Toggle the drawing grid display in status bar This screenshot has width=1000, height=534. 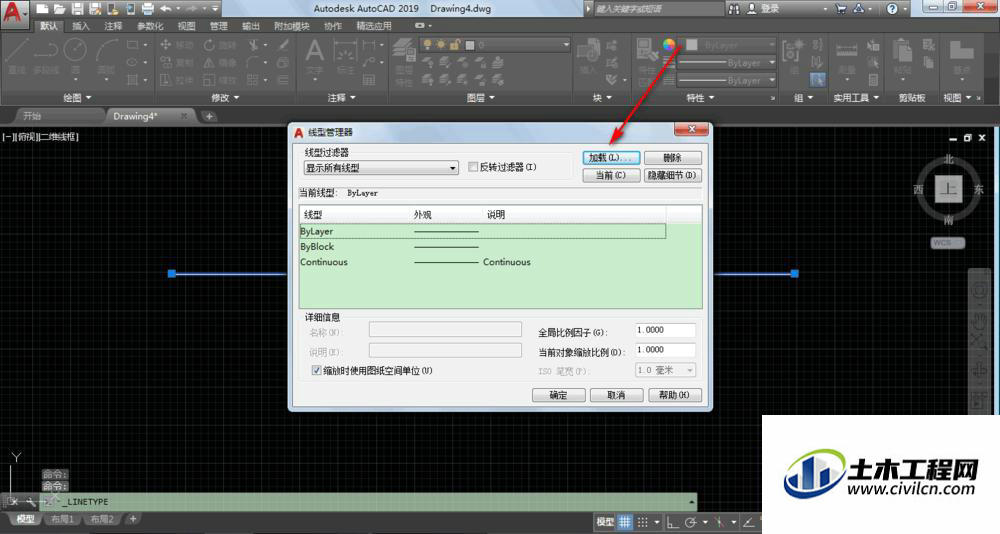tap(624, 521)
